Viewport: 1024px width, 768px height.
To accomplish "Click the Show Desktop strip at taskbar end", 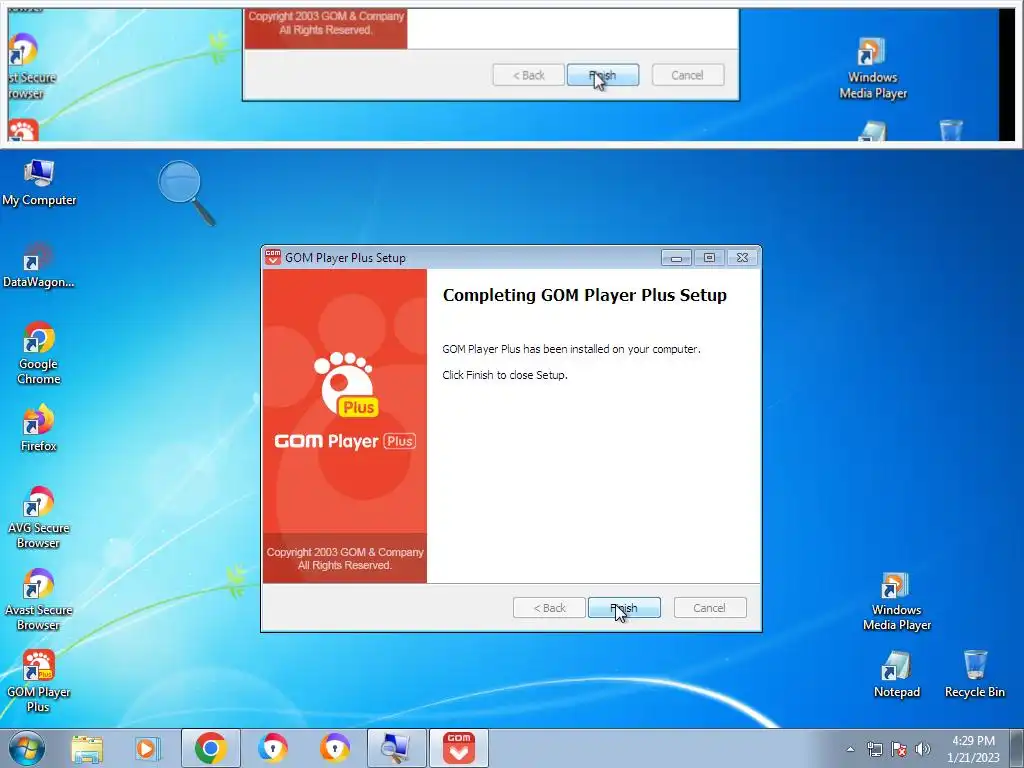I will point(1017,748).
